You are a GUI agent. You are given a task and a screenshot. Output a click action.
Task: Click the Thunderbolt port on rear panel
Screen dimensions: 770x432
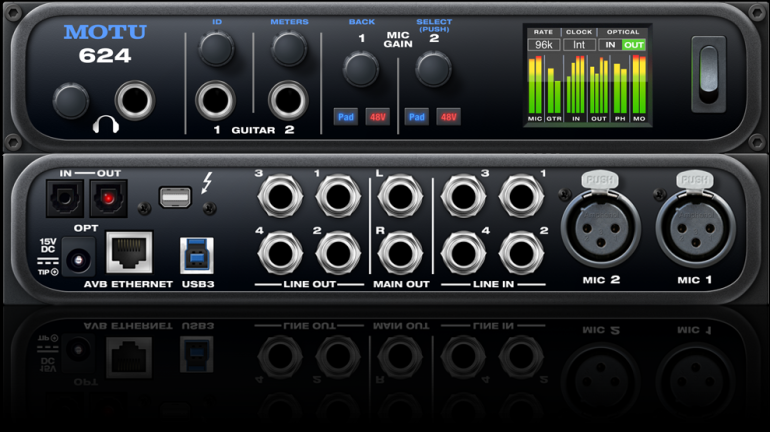175,199
